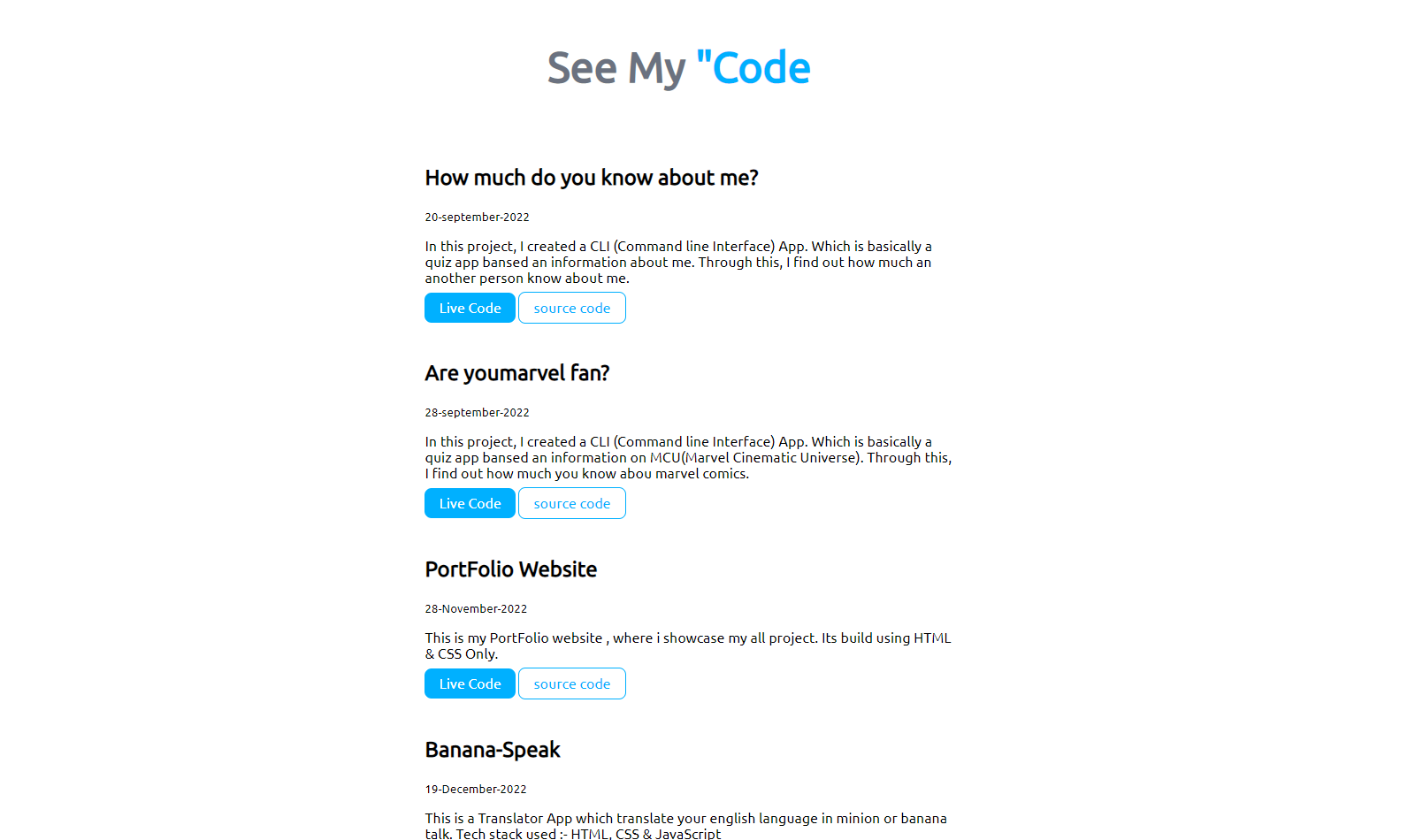Screen dimensions: 1415x840
Task: Select the "Banana-Speak" project heading
Action: [x=492, y=749]
